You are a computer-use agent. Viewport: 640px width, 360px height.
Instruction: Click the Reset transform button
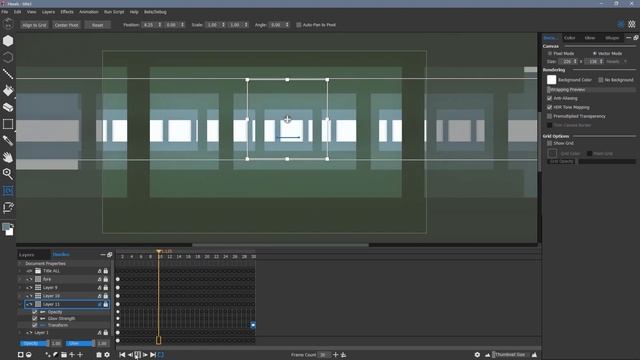(x=98, y=25)
